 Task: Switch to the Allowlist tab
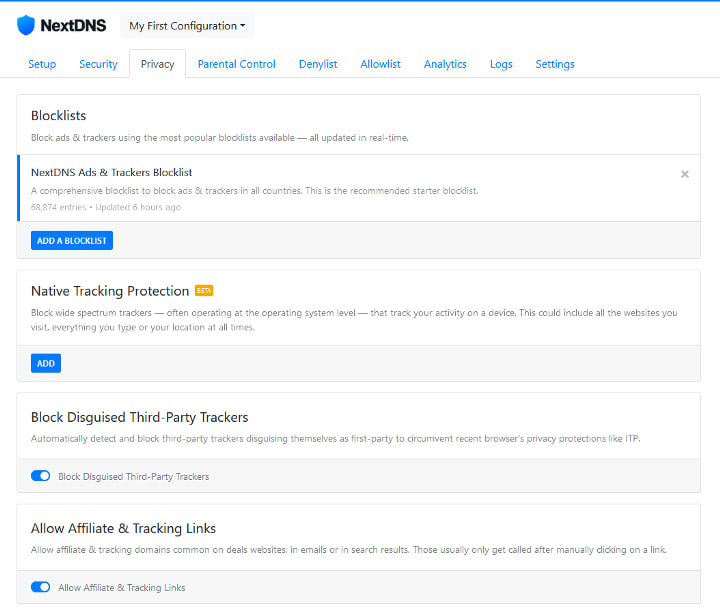(380, 64)
